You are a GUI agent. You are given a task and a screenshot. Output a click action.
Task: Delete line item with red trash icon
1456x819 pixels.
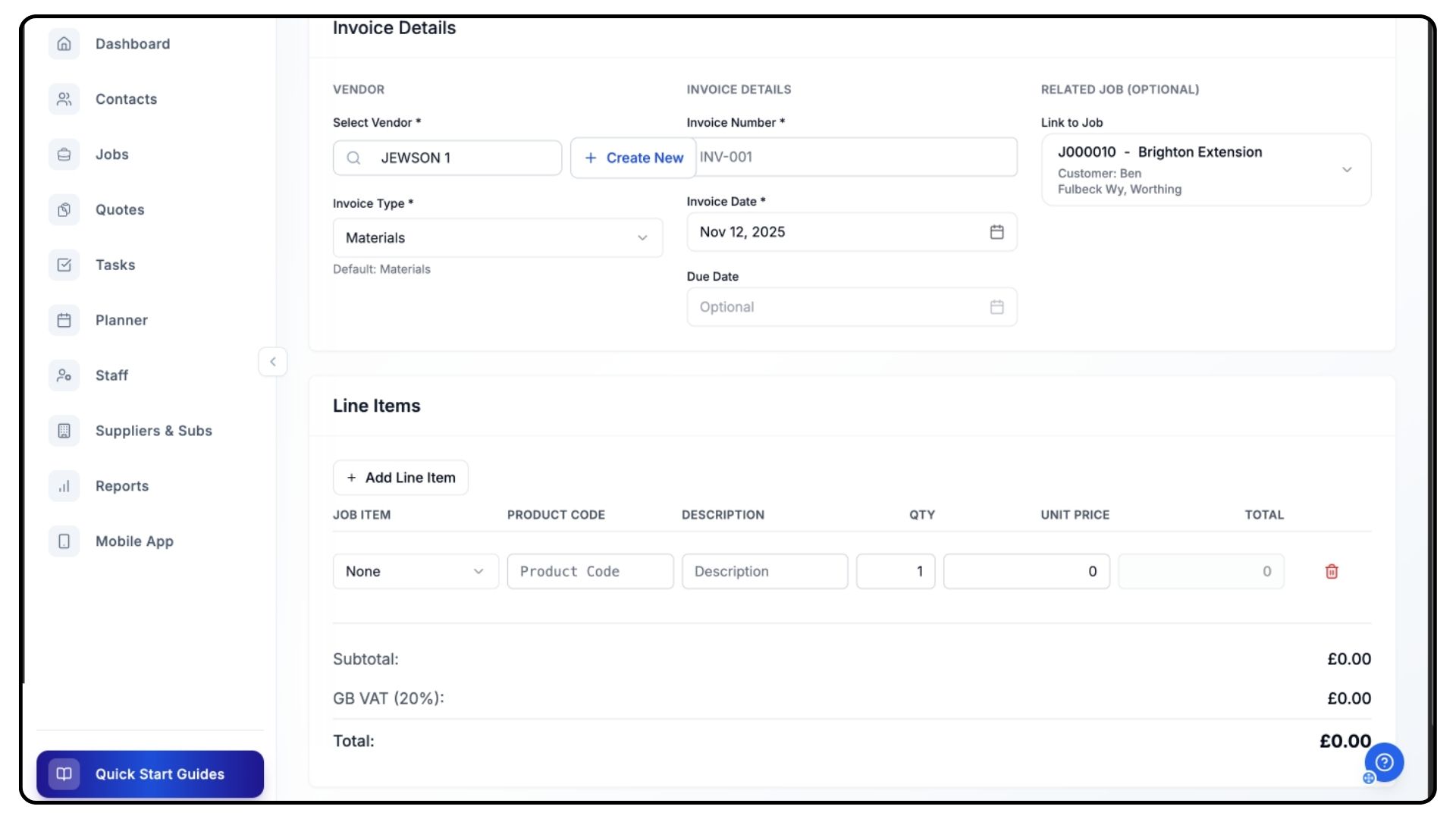click(1332, 572)
